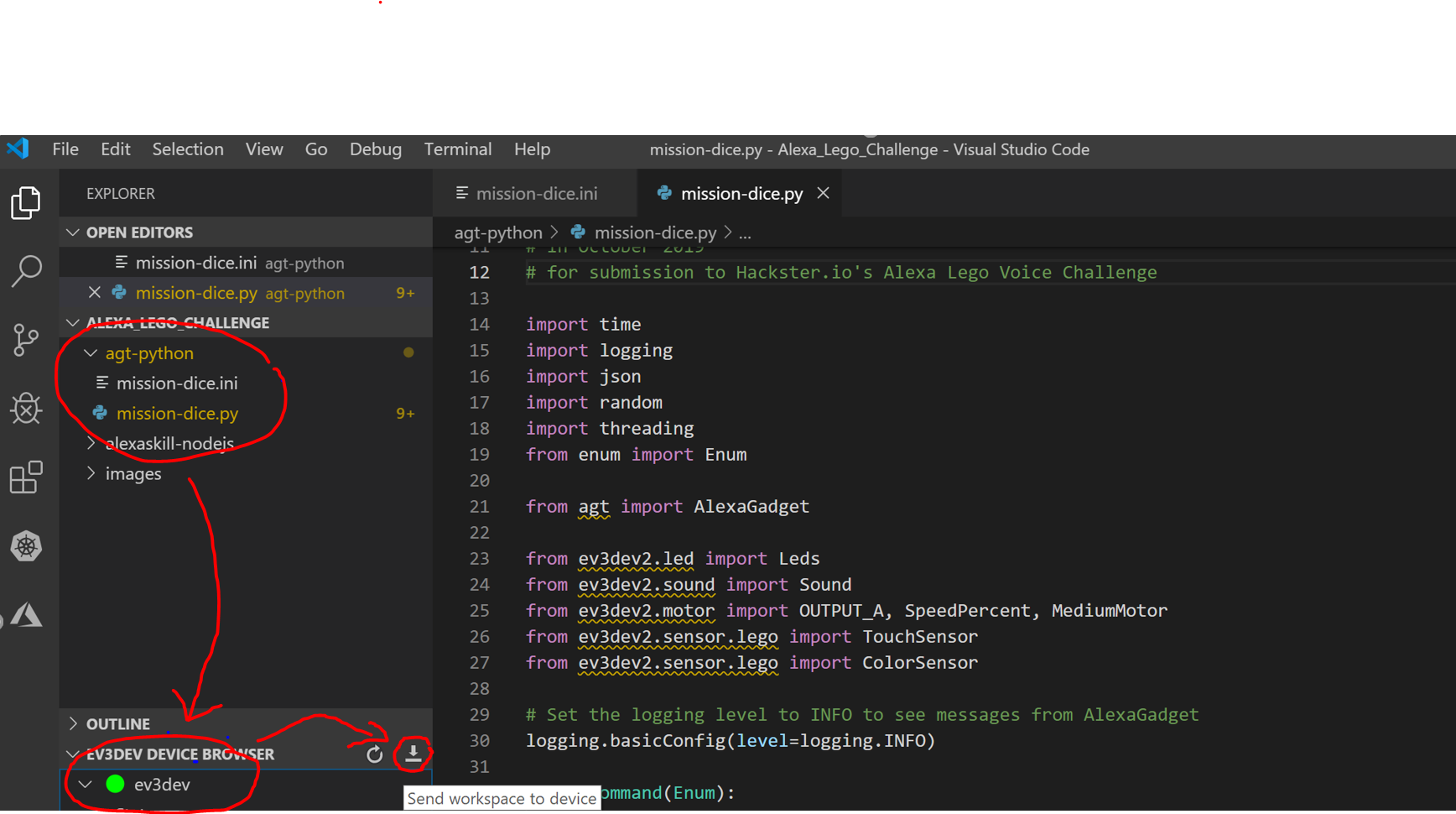Screen dimensions: 1456x814
Task: Click the VS Code logo icon
Action: click(18, 149)
